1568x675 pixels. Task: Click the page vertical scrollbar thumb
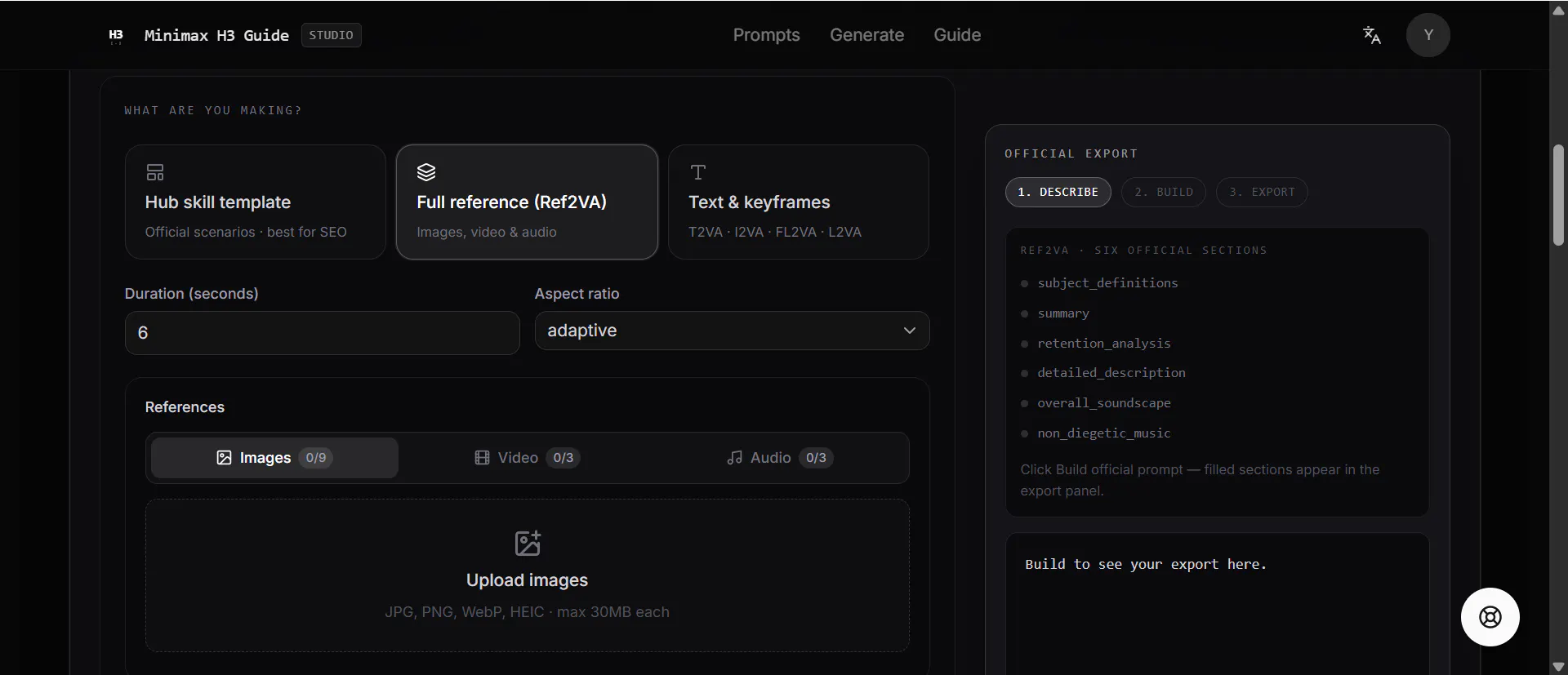point(1558,194)
